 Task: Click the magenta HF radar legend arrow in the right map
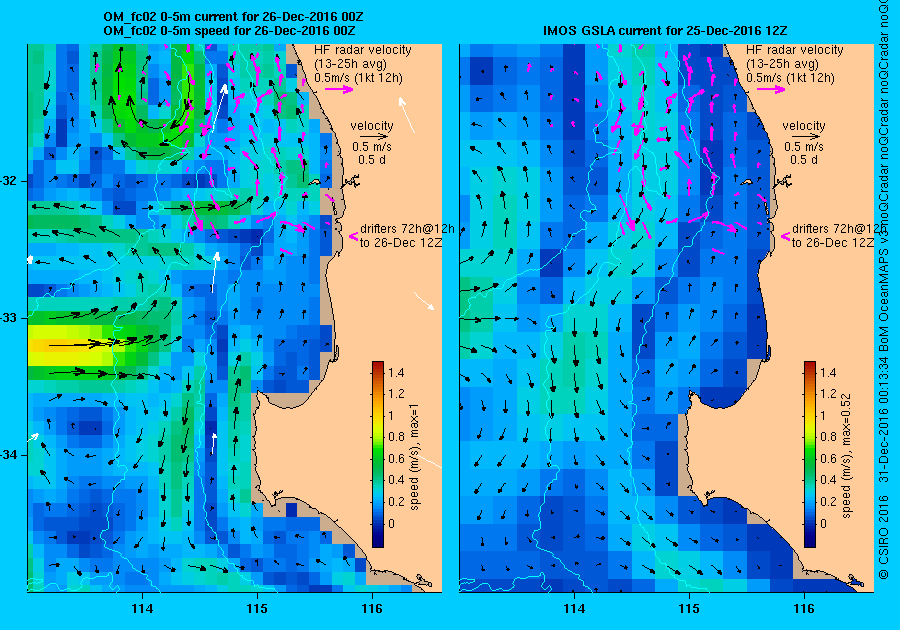coord(771,89)
